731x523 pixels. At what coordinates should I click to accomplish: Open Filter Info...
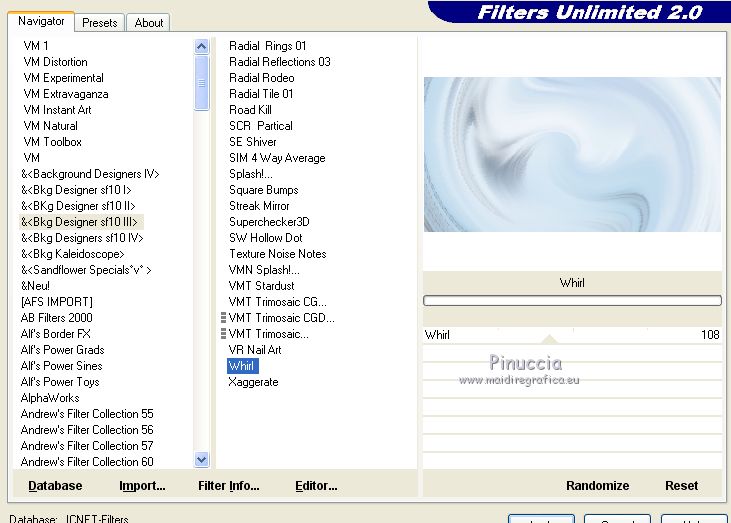(x=228, y=486)
